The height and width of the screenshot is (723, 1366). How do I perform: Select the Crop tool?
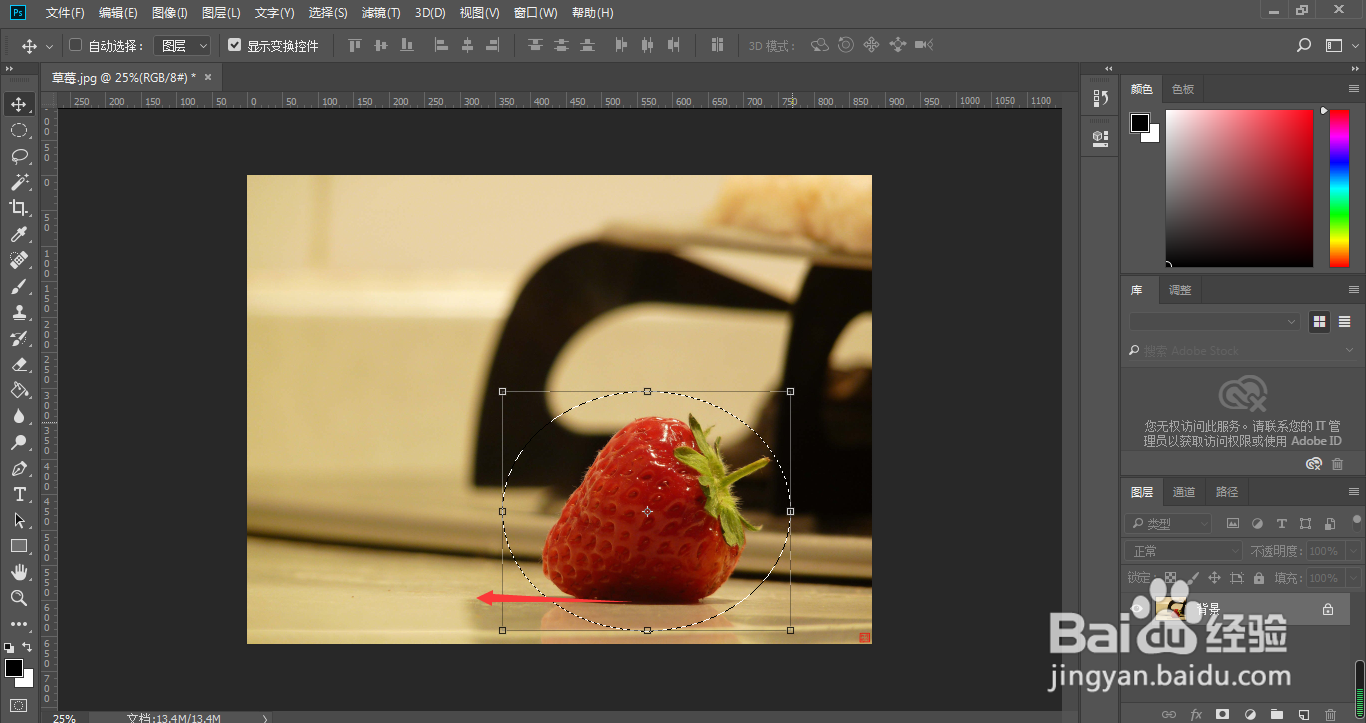click(19, 208)
